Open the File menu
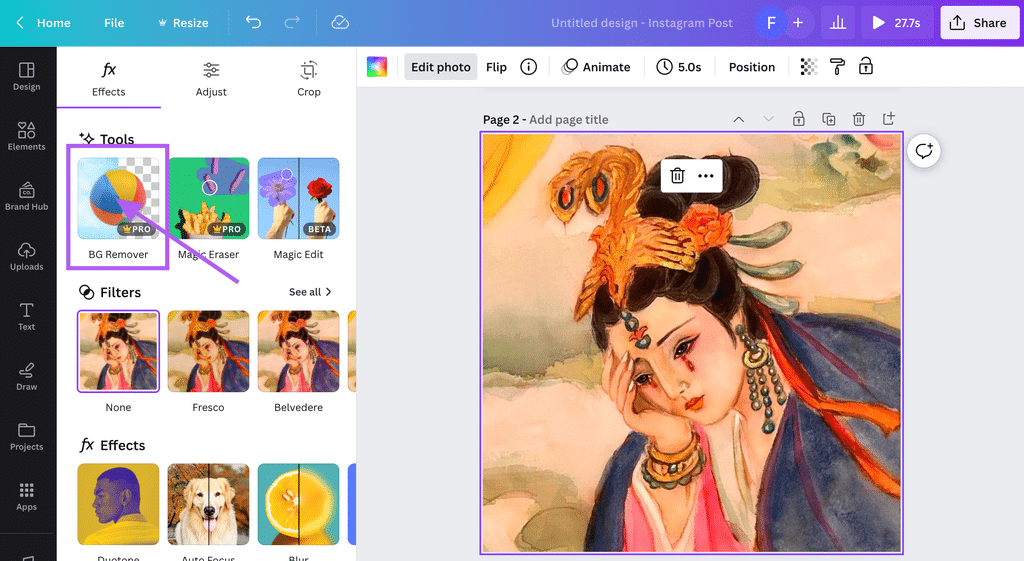Viewport: 1024px width, 561px height. pyautogui.click(x=114, y=22)
